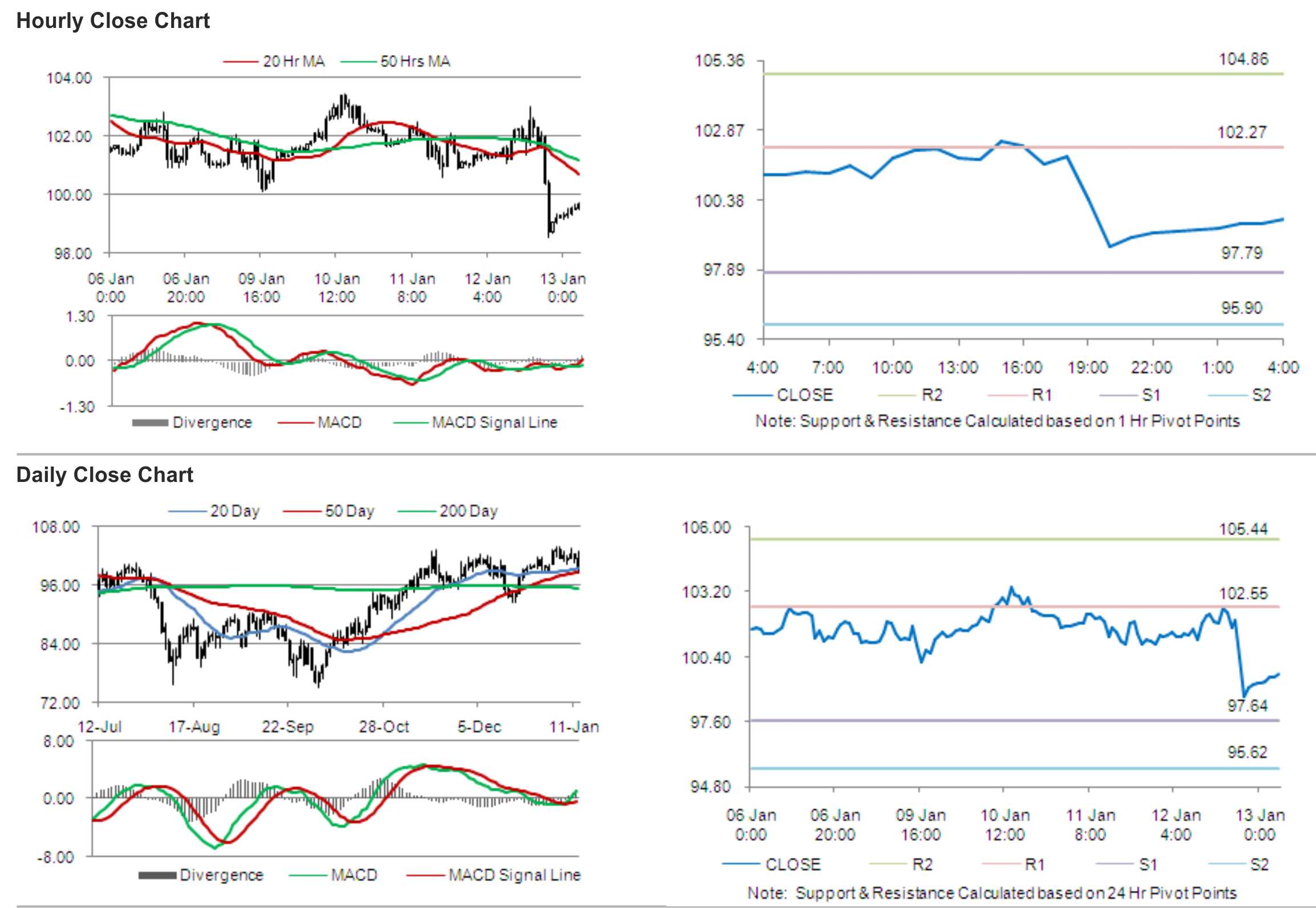This screenshot has width=1316, height=908.
Task: Click the Divergence legend under the hourly MACD
Action: 212,422
